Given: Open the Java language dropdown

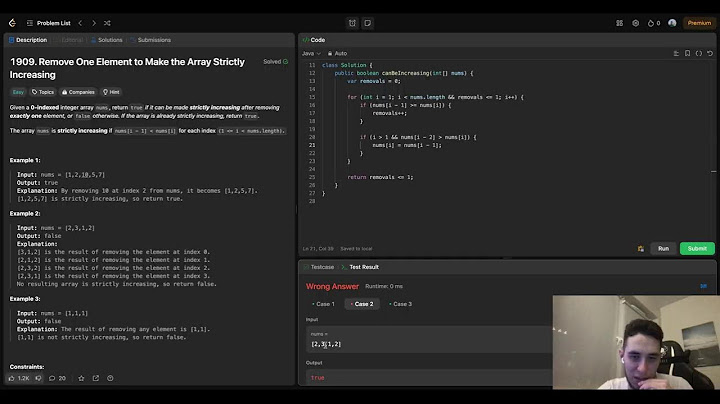Looking at the screenshot, I should pos(311,53).
